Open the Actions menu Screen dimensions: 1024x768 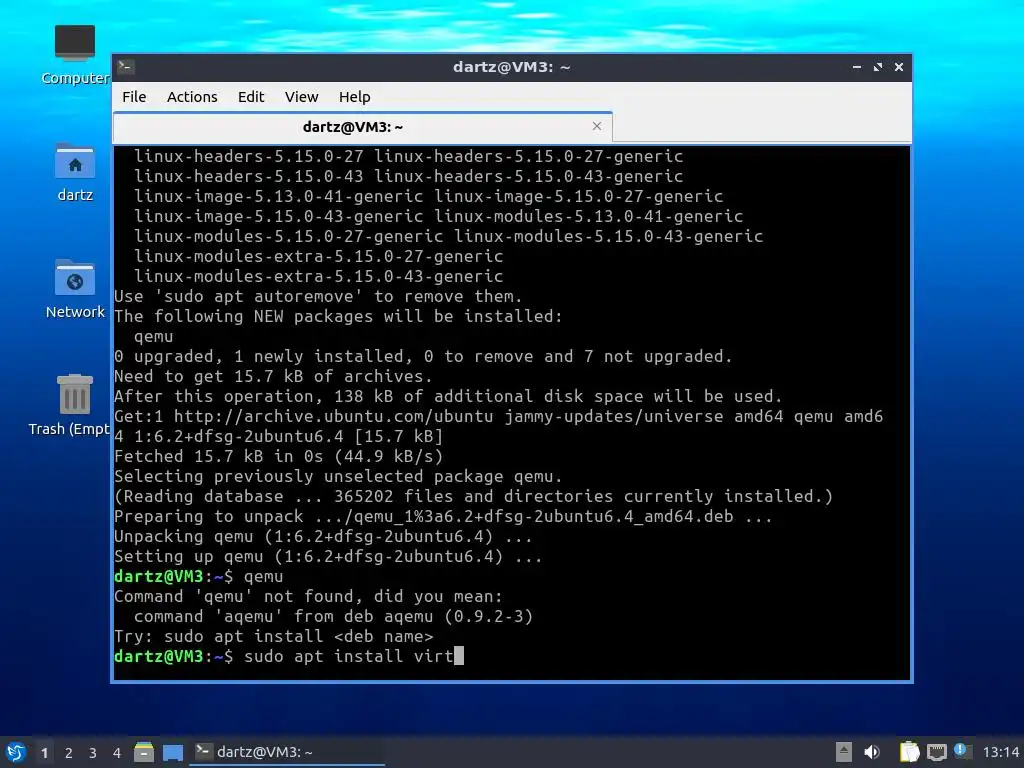[x=192, y=97]
